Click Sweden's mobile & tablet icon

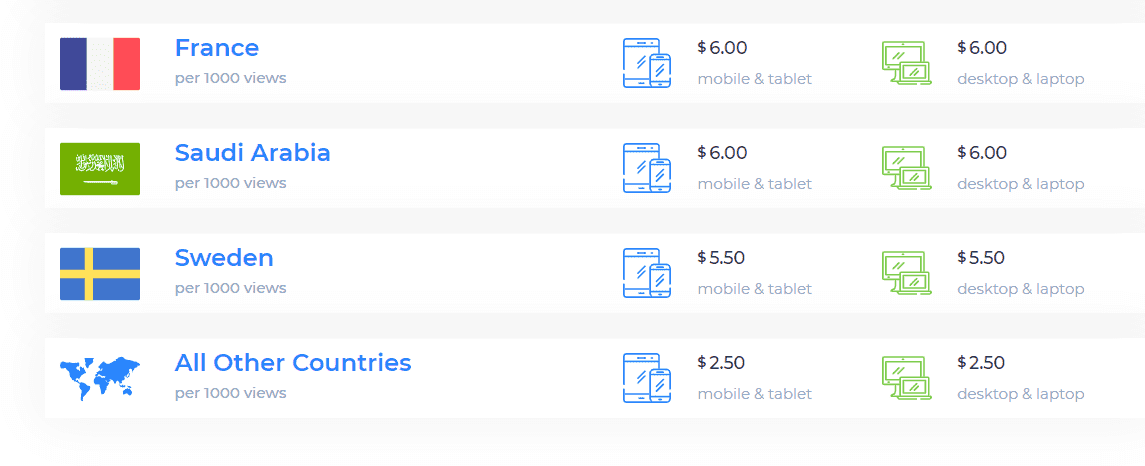647,273
